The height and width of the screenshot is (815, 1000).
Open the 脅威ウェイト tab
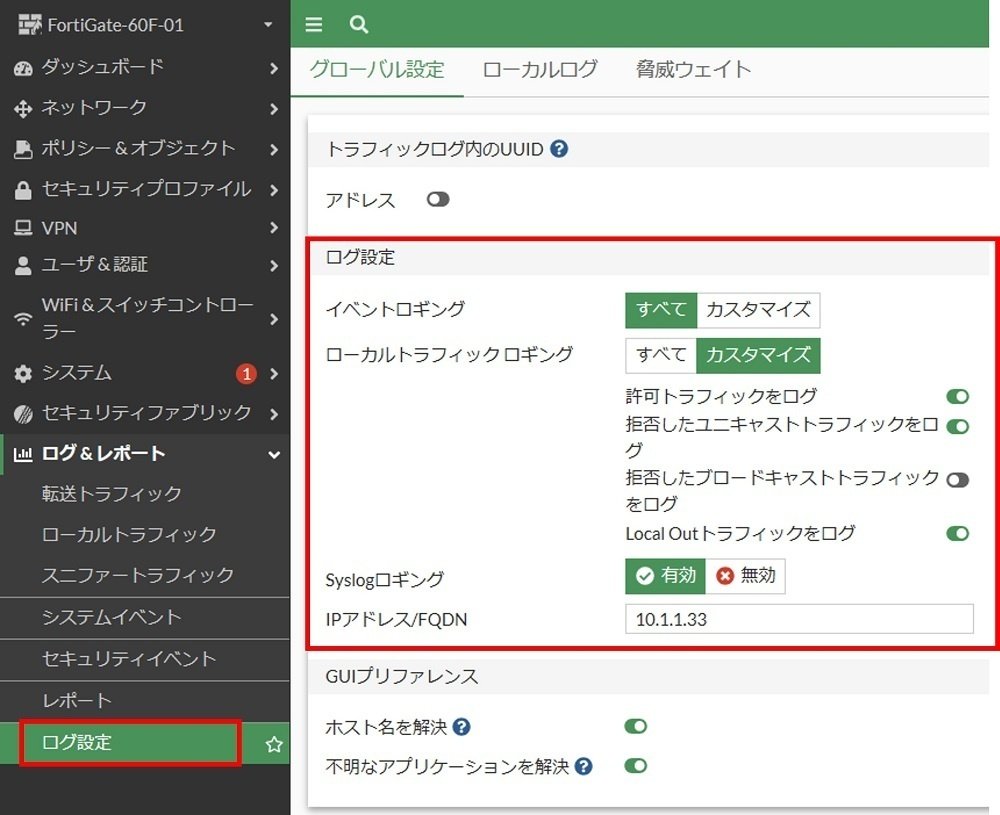pyautogui.click(x=692, y=70)
